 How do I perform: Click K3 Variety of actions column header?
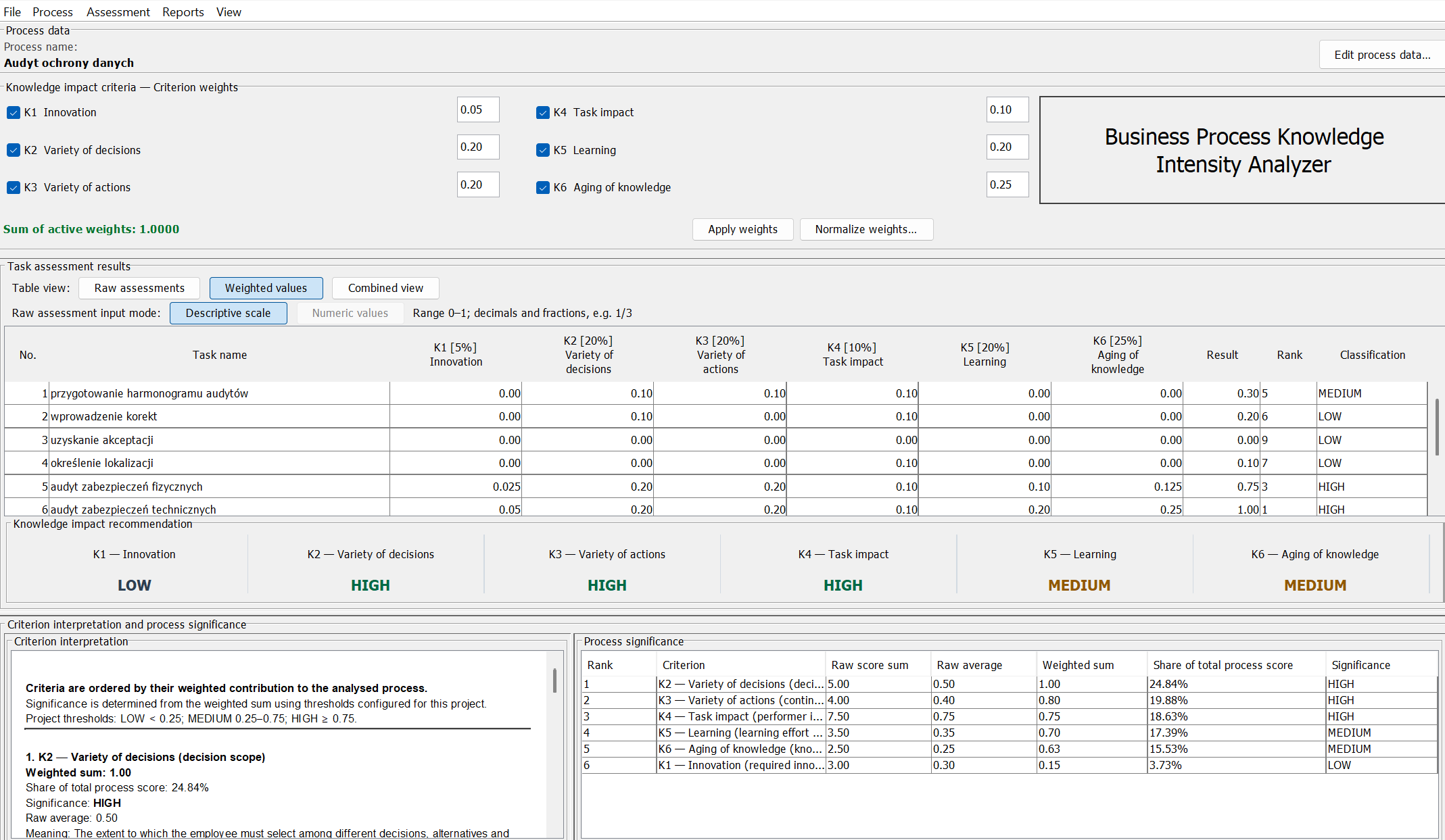tap(720, 355)
